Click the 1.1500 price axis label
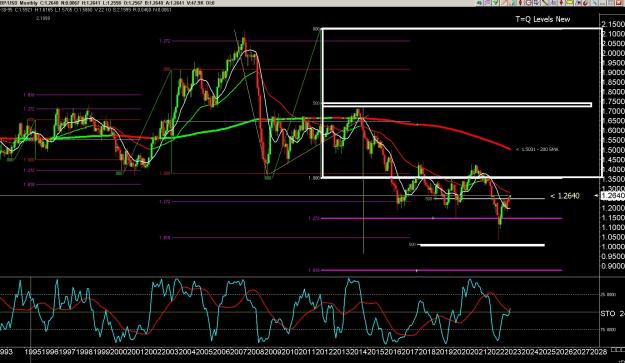 [x=614, y=218]
